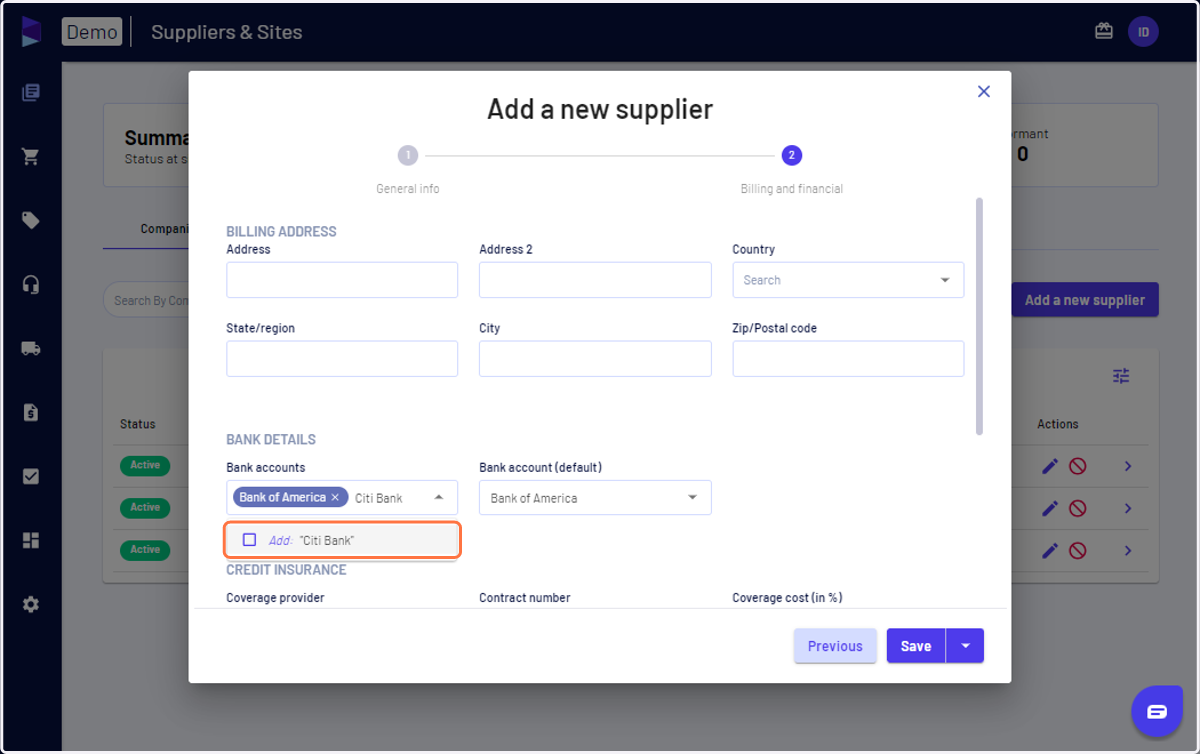Screen dimensions: 1200x754
Task: Deactivate third supplier row block icon
Action: pos(1078,550)
